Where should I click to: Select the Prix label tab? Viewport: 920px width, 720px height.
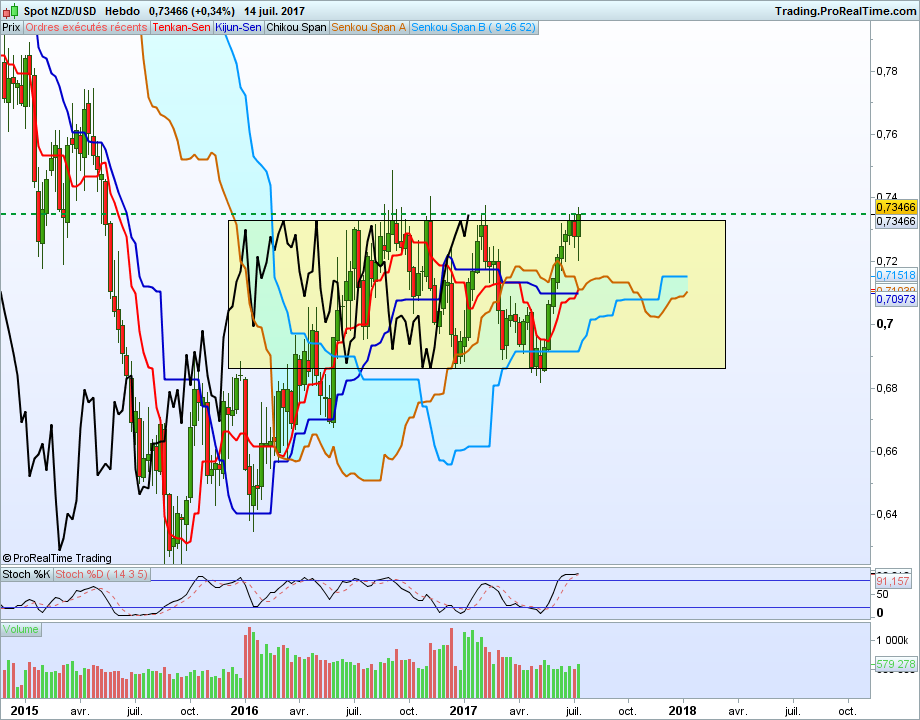point(11,28)
